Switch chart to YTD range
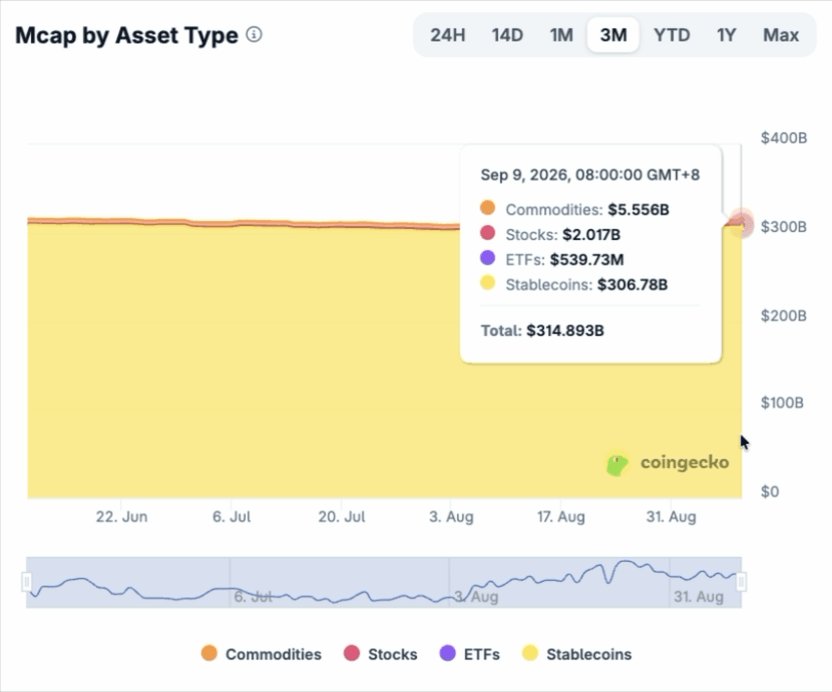This screenshot has width=832, height=692. tap(672, 35)
